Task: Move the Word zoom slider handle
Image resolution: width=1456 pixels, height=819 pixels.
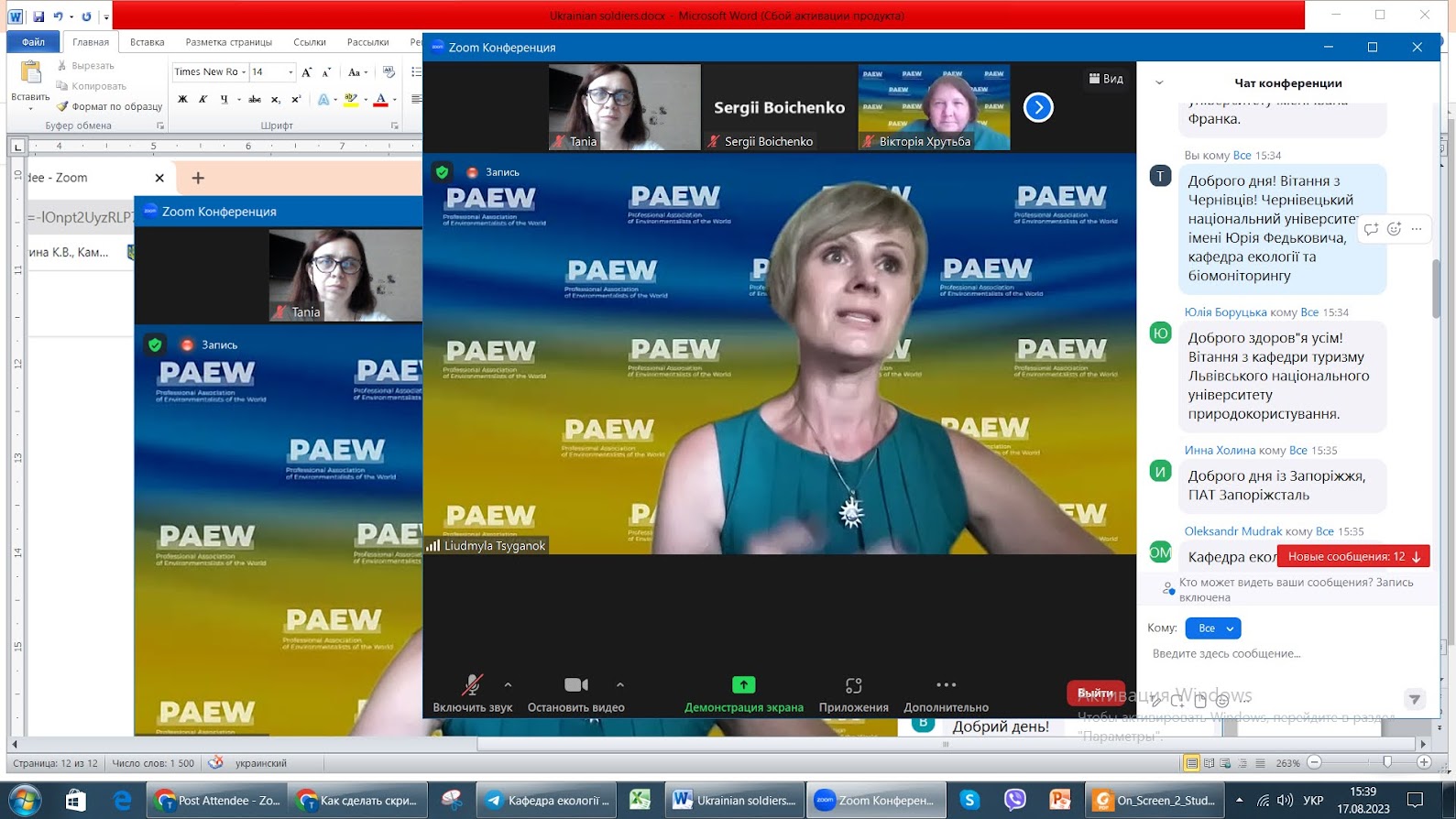Action: pos(1387,762)
